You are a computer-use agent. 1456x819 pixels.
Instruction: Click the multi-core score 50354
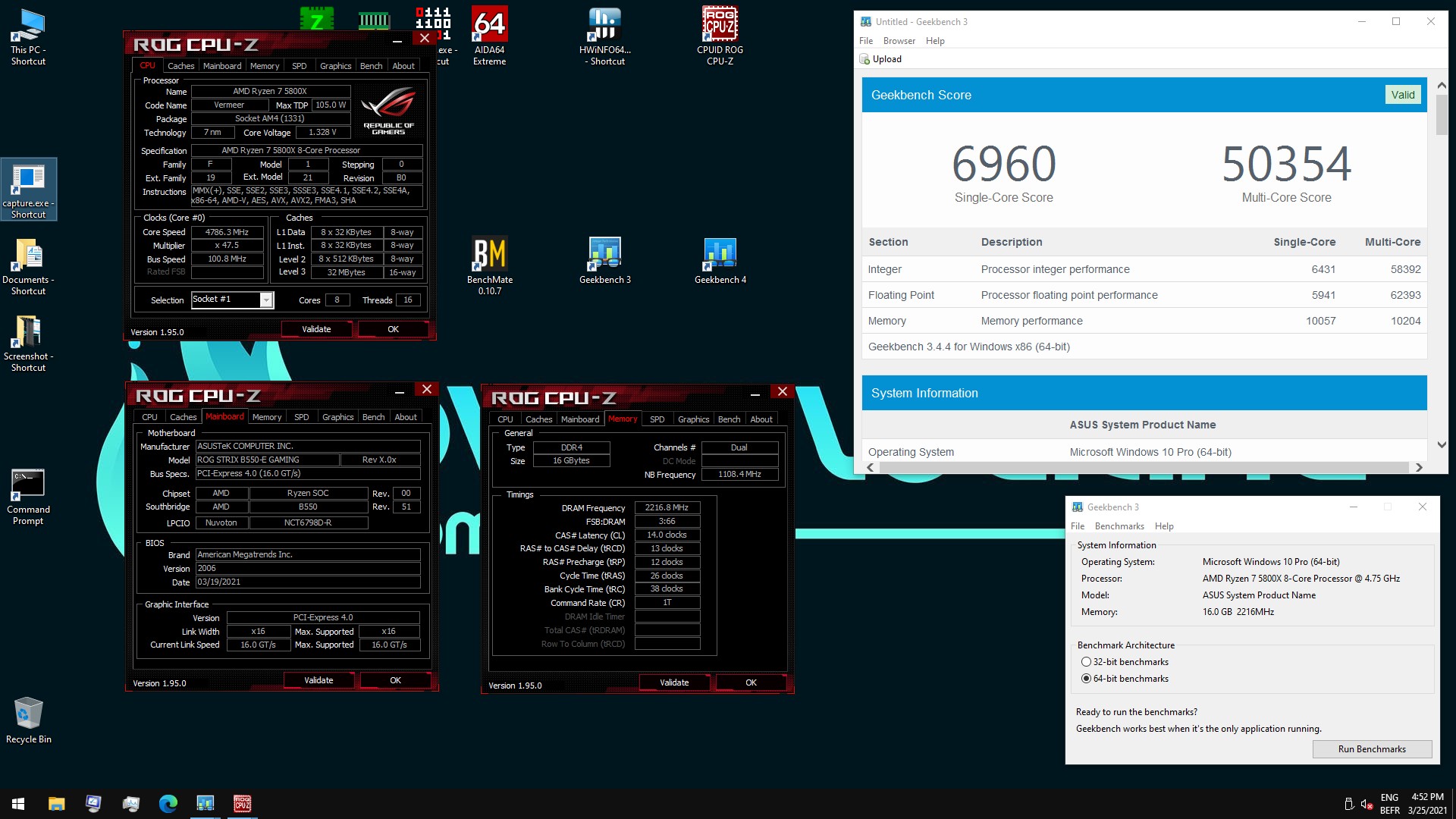click(x=1286, y=164)
